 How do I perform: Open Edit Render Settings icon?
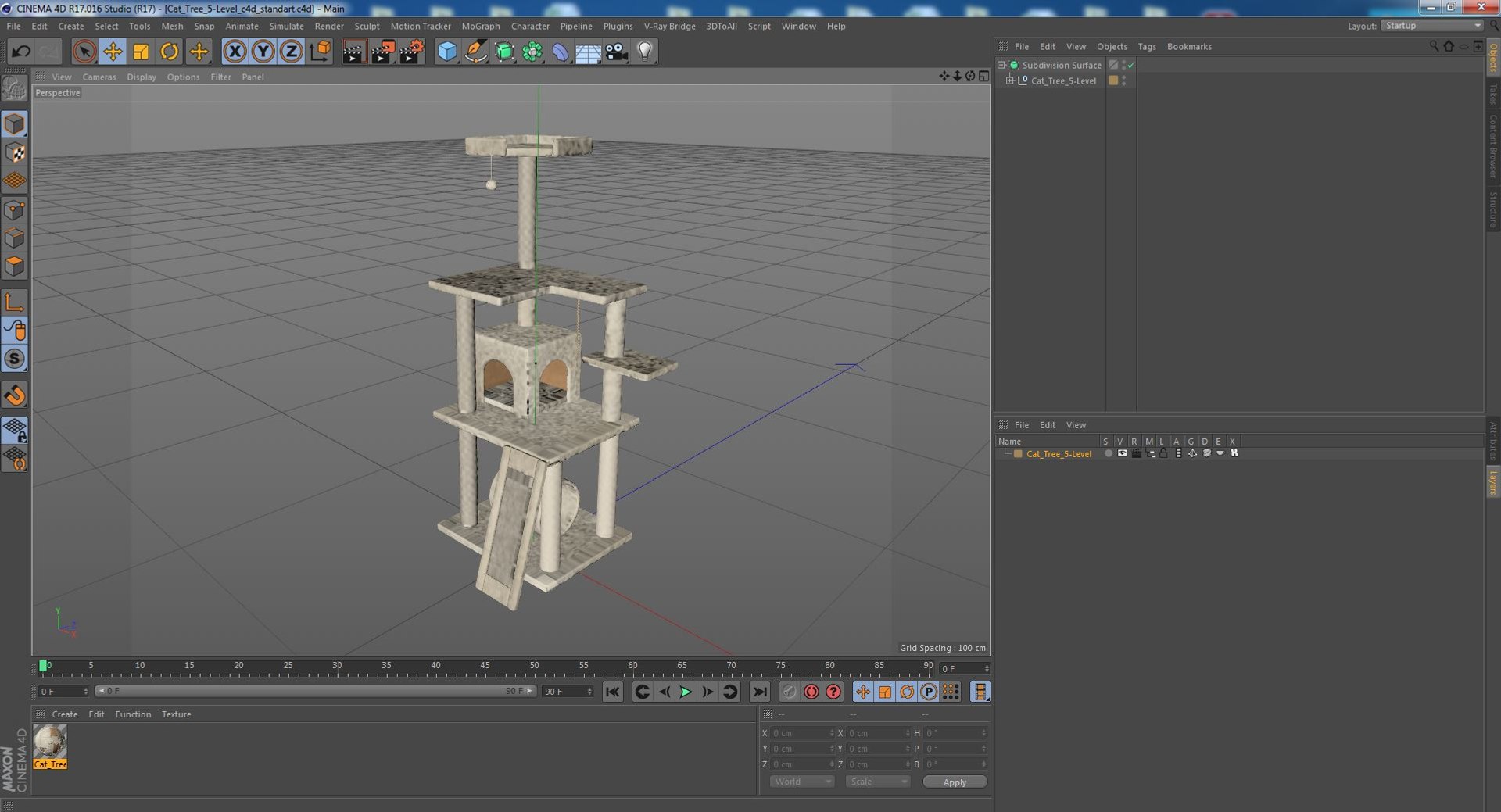tap(411, 52)
